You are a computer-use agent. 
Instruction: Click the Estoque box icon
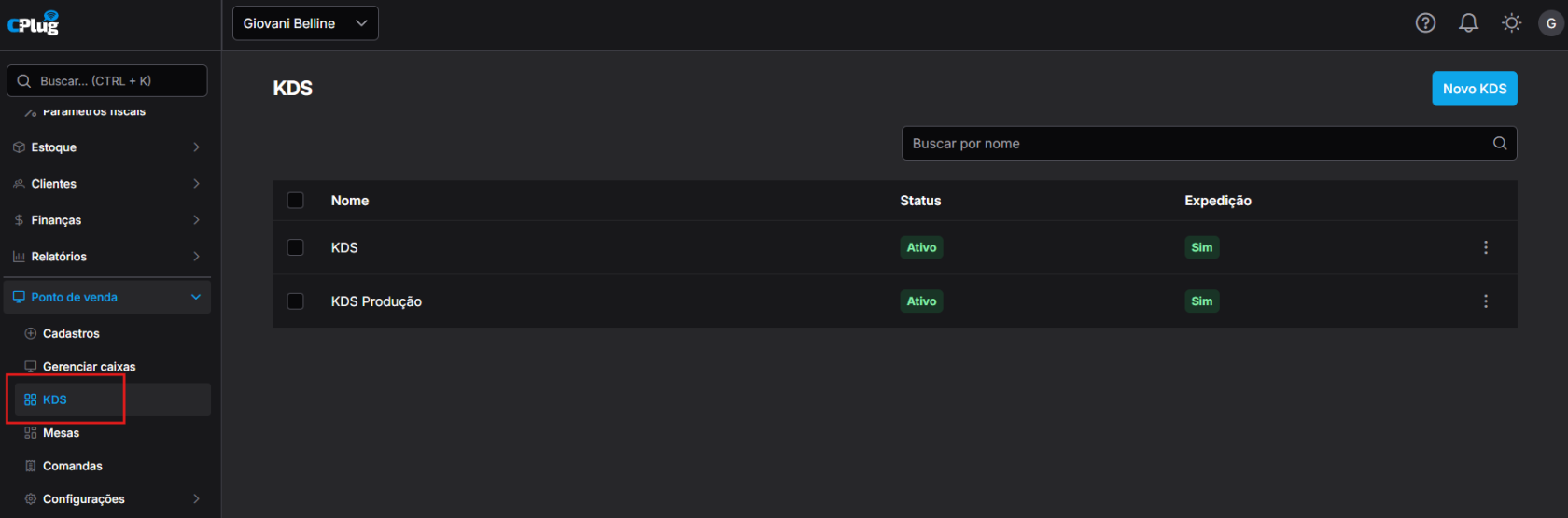19,147
